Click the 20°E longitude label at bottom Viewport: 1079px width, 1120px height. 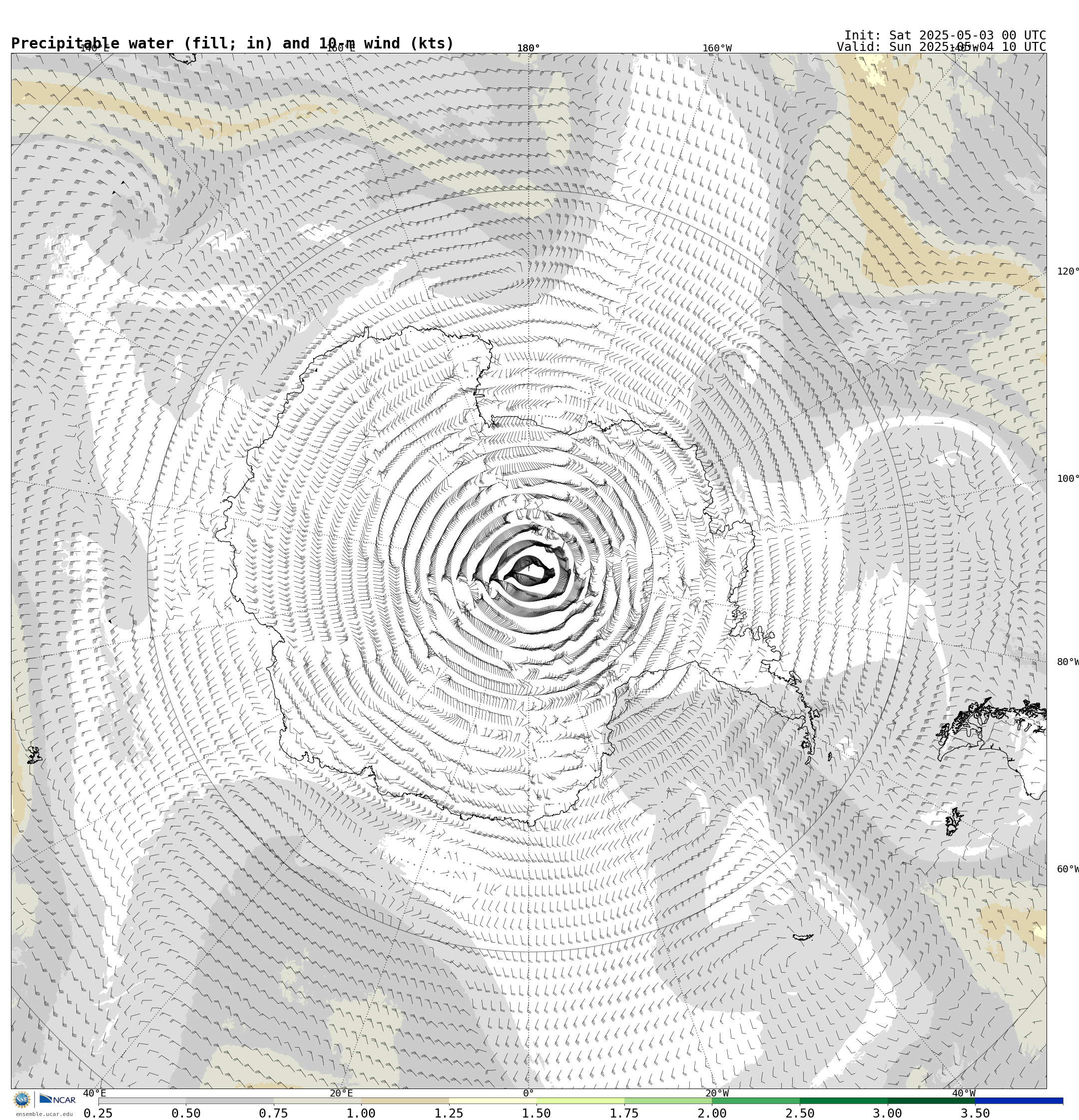[341, 1094]
